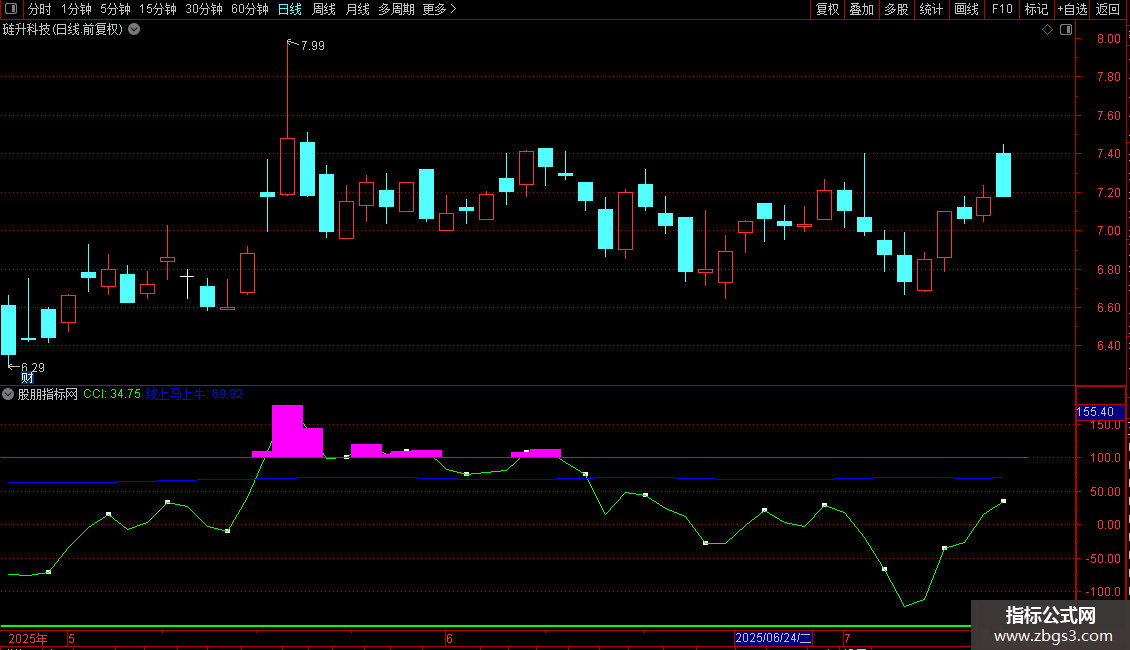1130x650 pixels.
Task: Select the 5分钟 period tab
Action: point(115,9)
